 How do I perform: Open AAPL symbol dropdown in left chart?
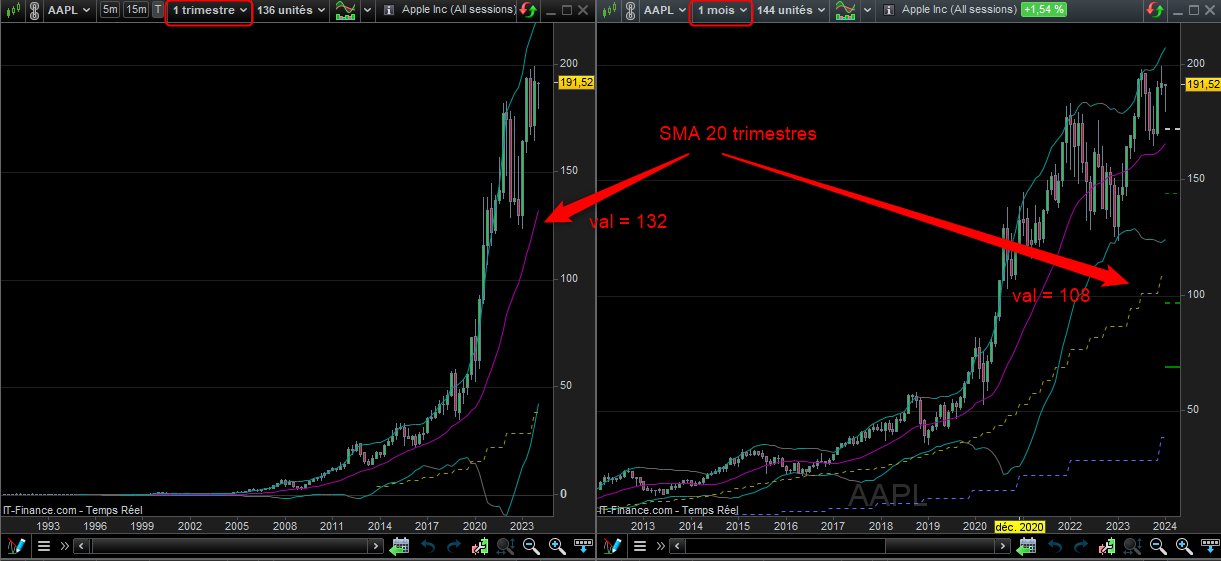(69, 10)
